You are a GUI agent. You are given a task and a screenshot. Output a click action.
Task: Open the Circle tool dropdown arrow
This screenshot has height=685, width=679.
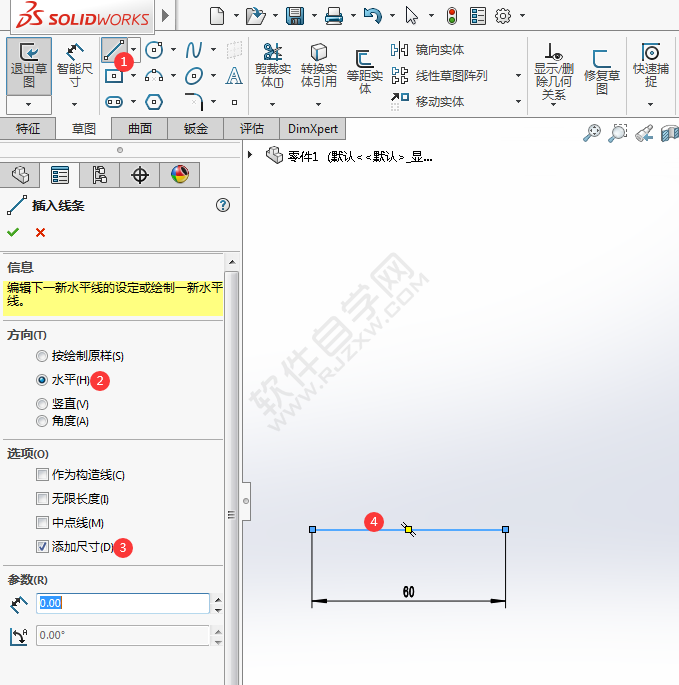click(x=173, y=50)
